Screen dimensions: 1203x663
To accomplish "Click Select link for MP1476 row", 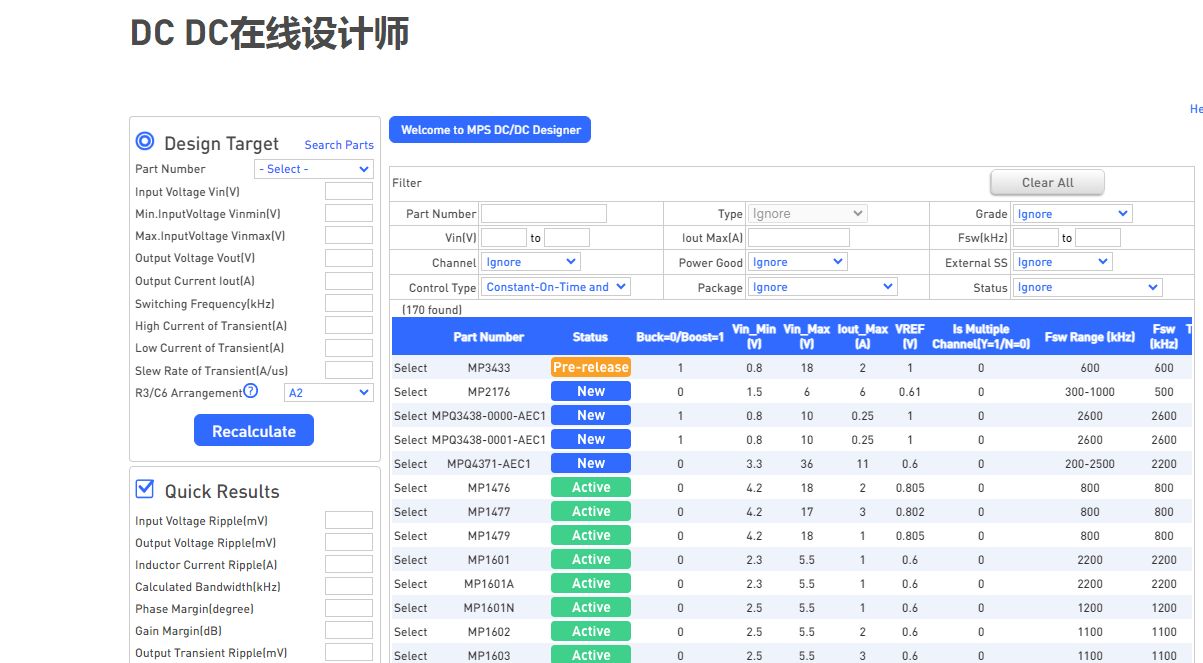I will [x=410, y=488].
